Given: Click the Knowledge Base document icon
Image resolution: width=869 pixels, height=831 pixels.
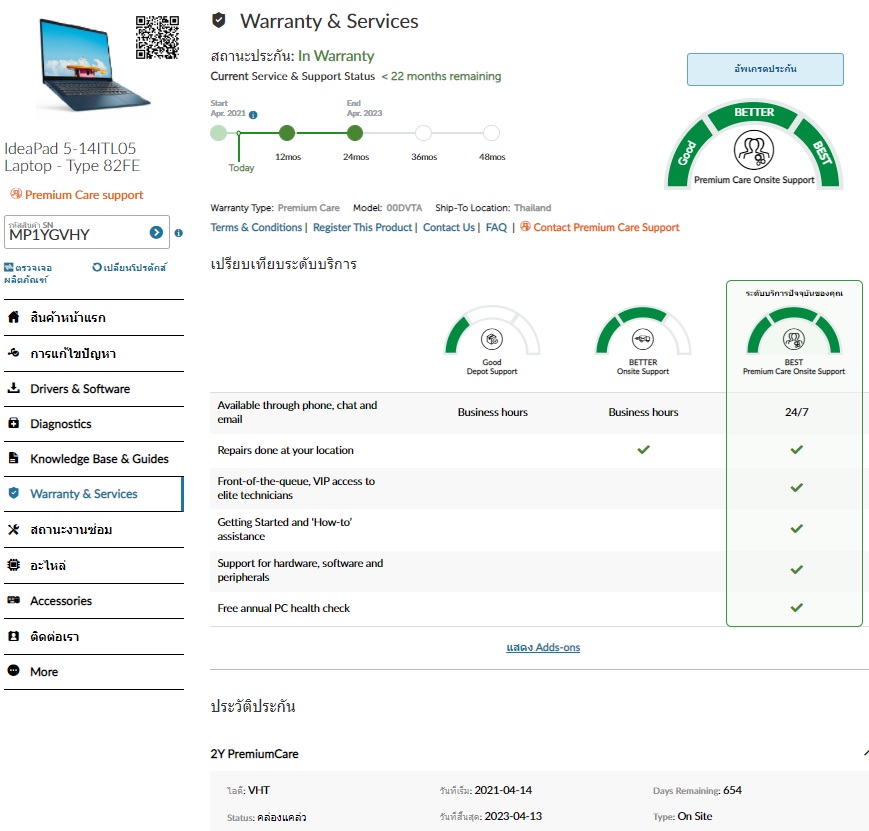Looking at the screenshot, I should [14, 458].
